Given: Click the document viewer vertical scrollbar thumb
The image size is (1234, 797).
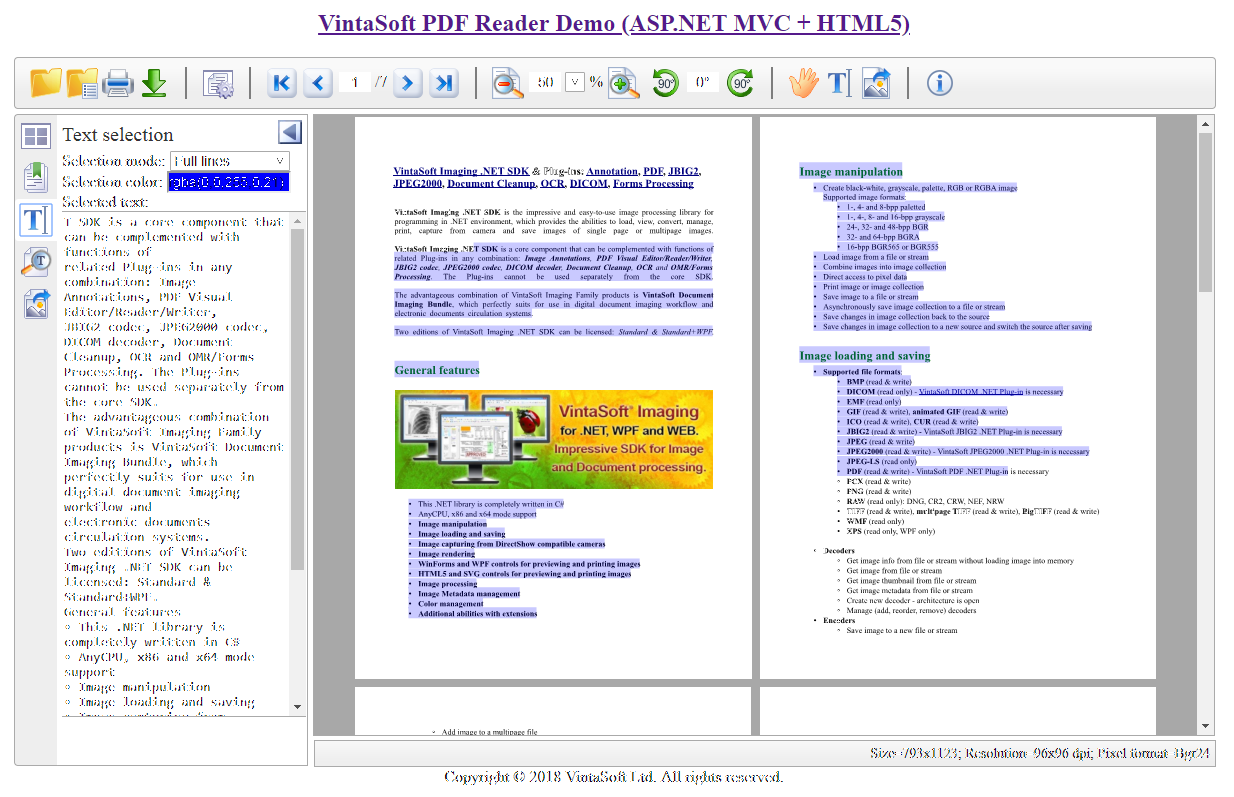Looking at the screenshot, I should [x=1206, y=212].
